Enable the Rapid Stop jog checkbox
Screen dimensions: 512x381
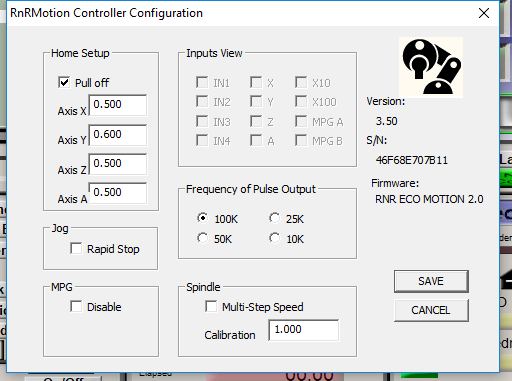click(x=76, y=248)
